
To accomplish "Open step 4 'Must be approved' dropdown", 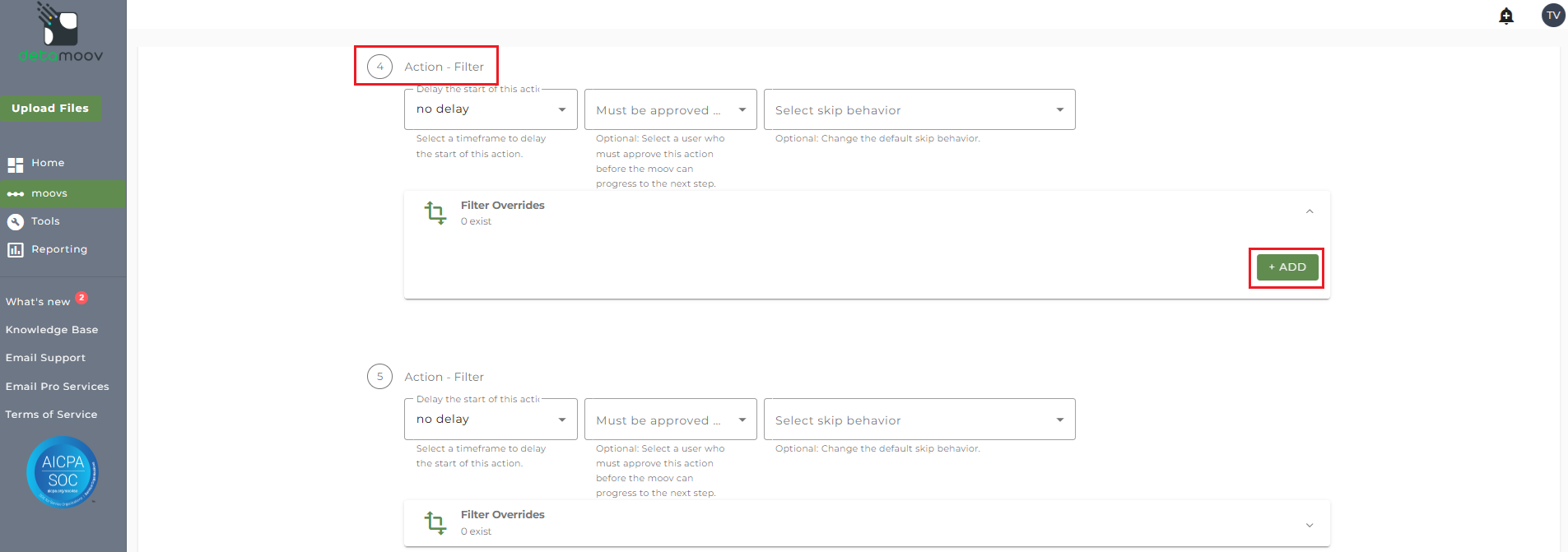I will tap(670, 110).
